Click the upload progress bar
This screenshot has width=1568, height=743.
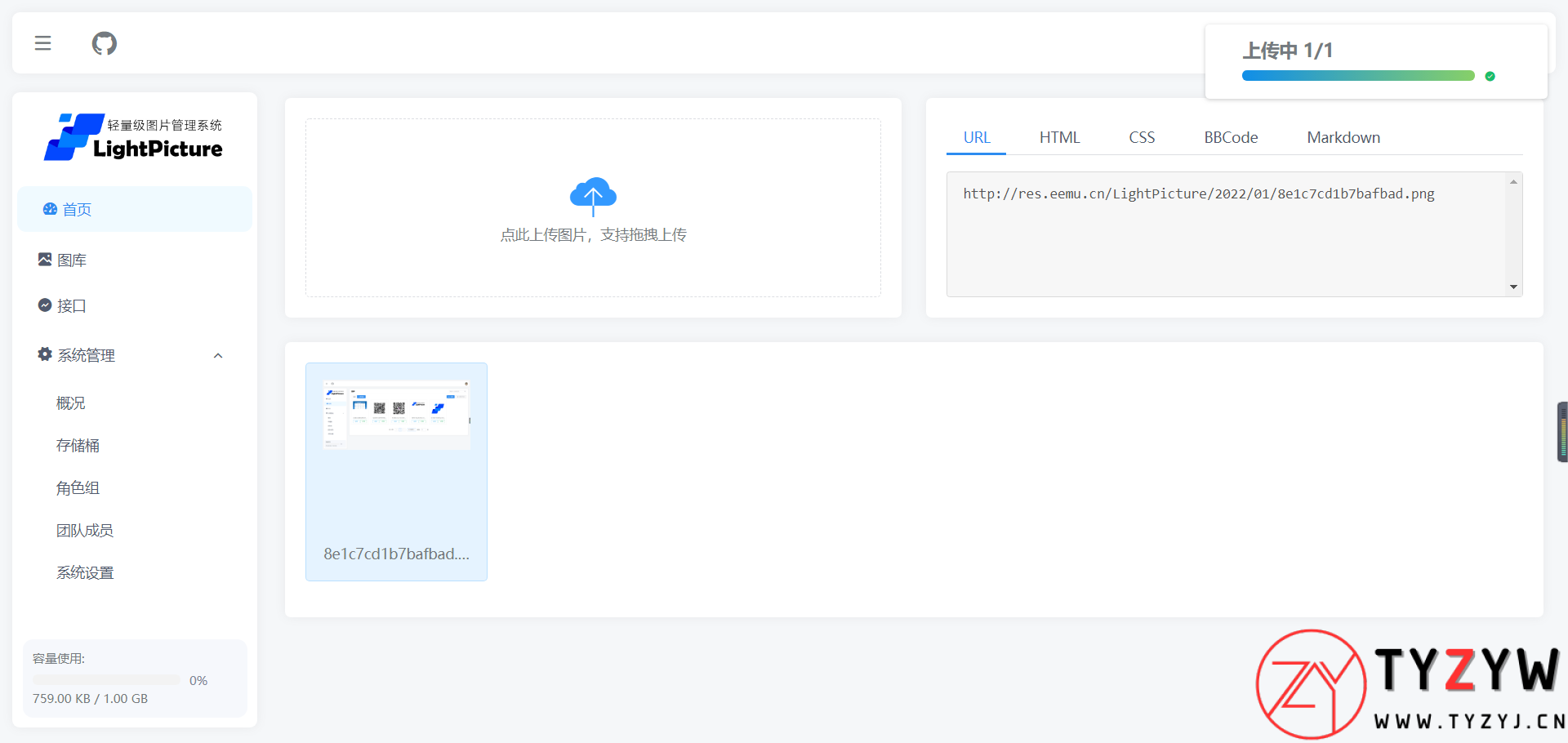click(1357, 76)
